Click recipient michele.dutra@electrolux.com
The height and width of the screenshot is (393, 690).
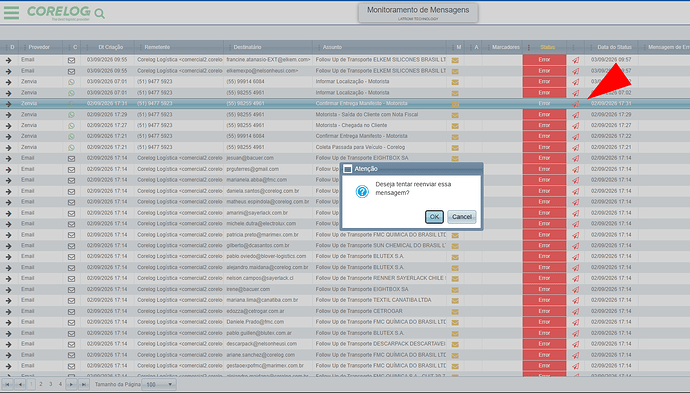(x=261, y=224)
